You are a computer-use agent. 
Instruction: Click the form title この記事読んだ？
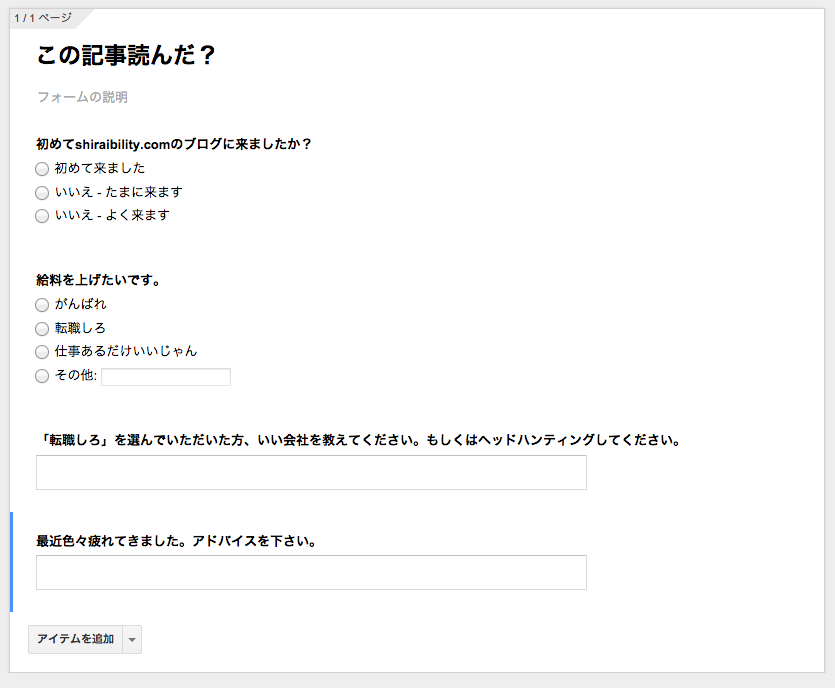126,55
